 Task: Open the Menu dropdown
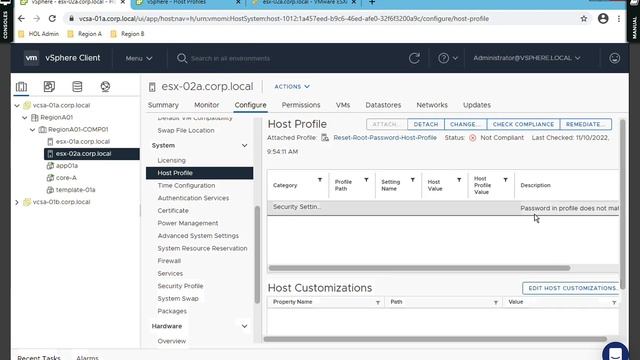click(x=139, y=58)
